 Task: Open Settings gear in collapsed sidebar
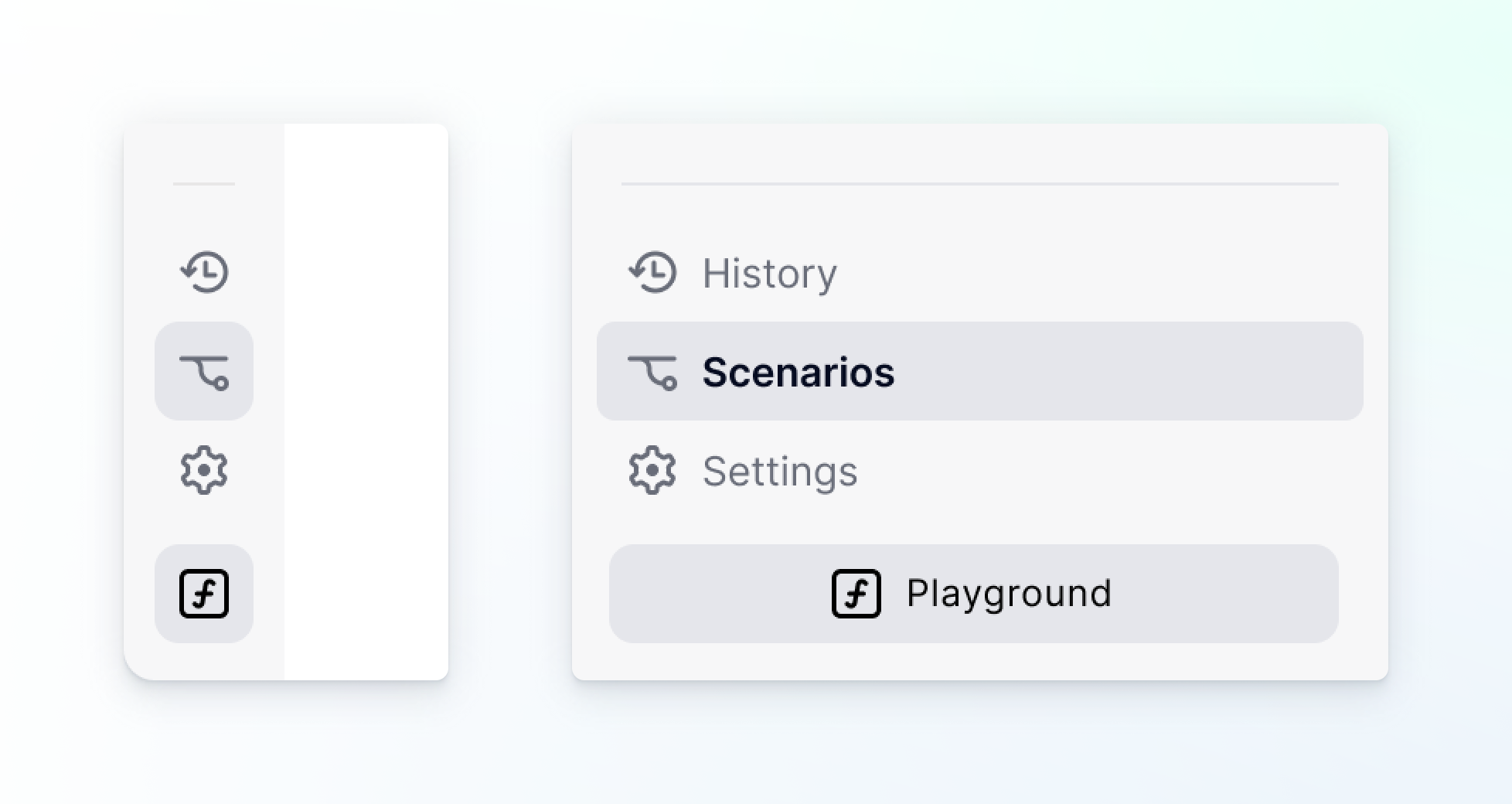pos(204,470)
